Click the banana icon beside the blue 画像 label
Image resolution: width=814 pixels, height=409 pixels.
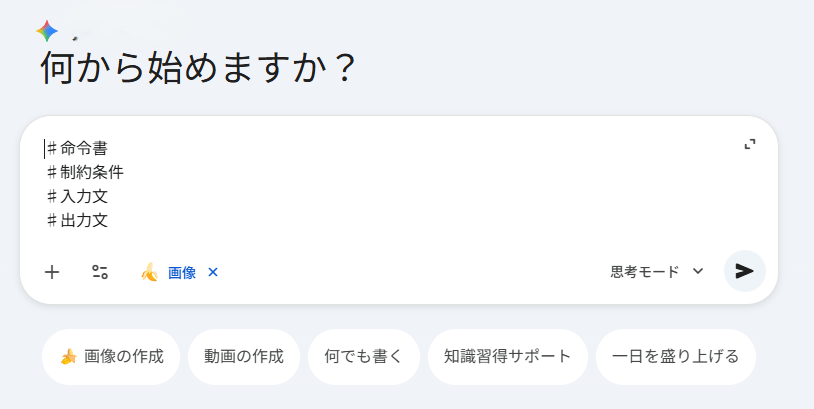(x=149, y=272)
